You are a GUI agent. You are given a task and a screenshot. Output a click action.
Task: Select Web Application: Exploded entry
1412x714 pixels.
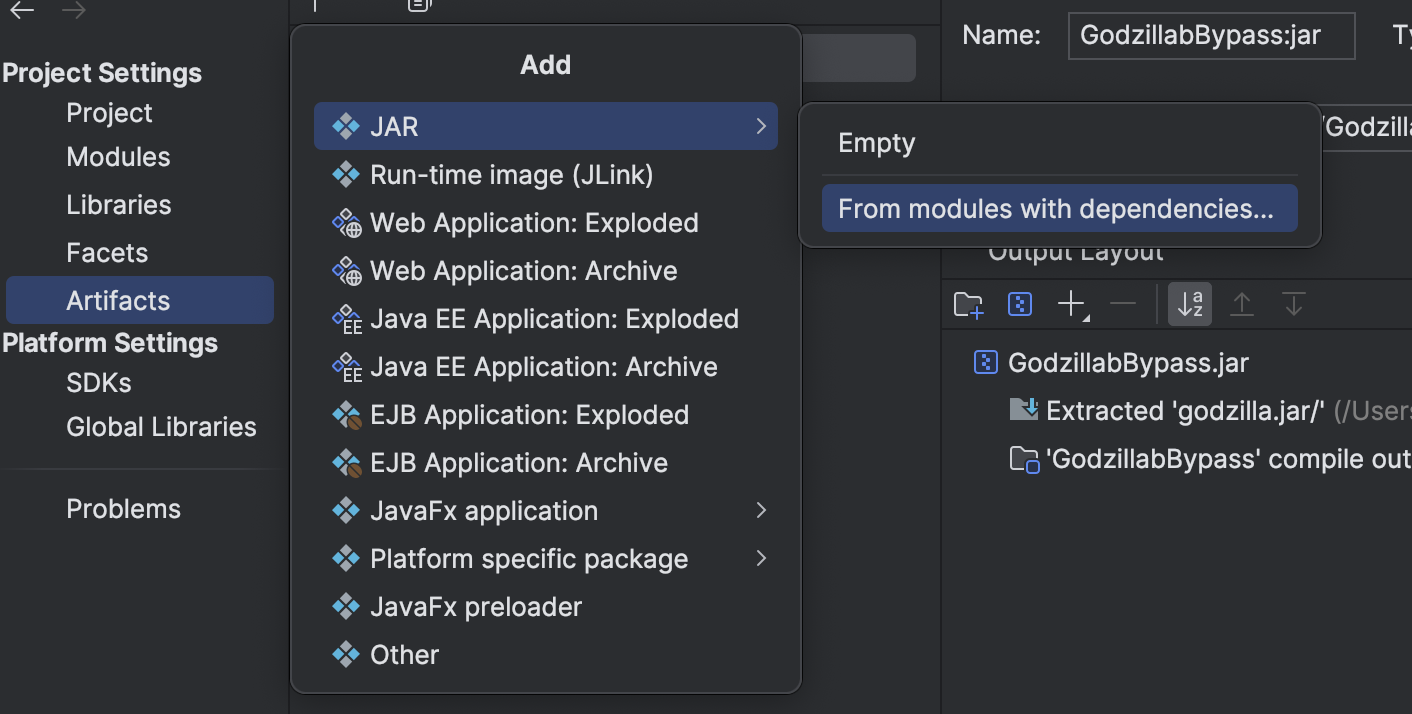(534, 223)
